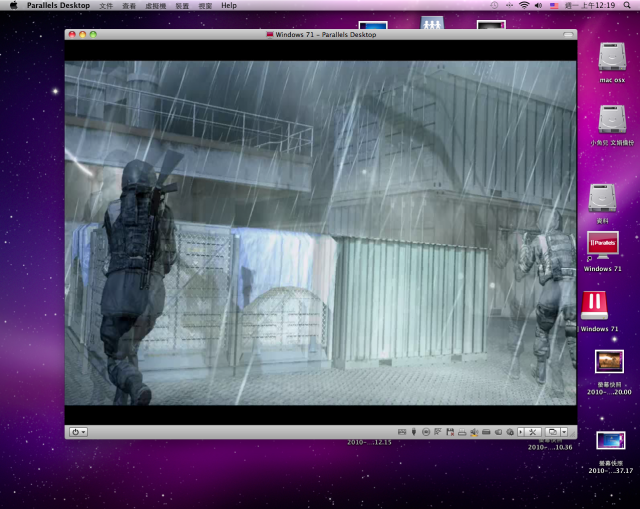Expand the device list arrow beside wrench
The width and height of the screenshot is (640, 509).
521,432
